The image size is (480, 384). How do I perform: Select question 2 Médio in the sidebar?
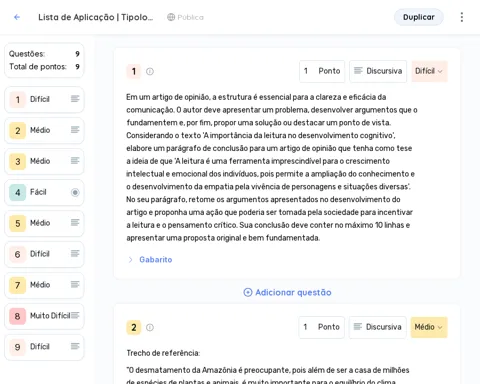(44, 130)
